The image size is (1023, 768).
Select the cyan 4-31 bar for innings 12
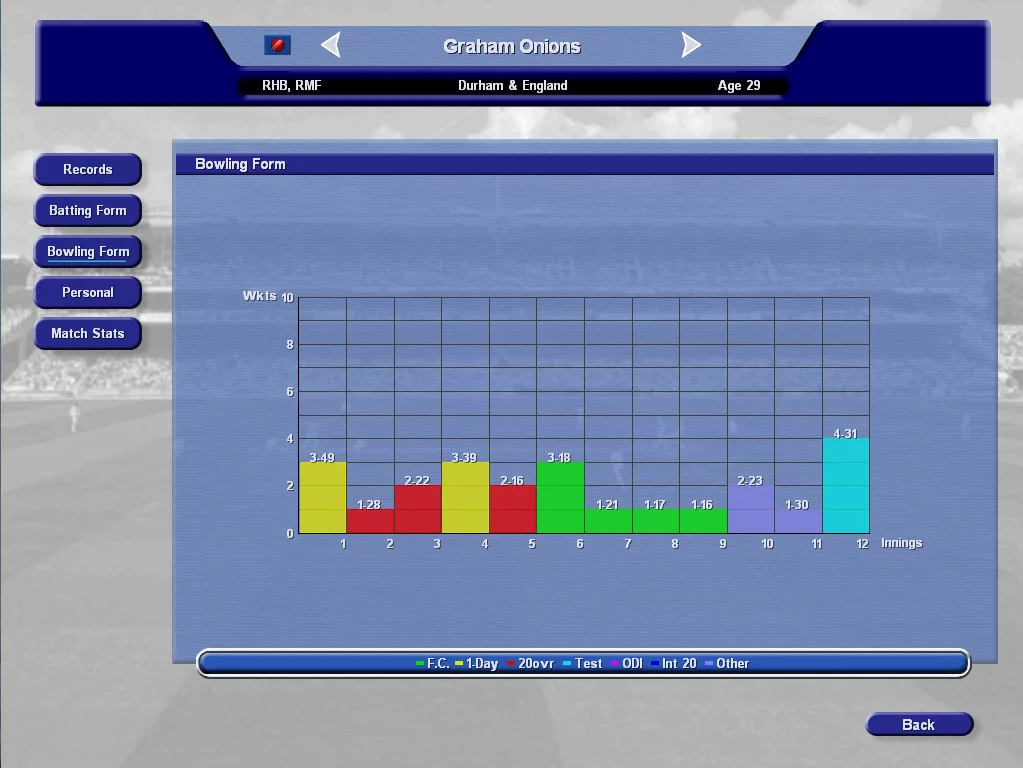(846, 486)
